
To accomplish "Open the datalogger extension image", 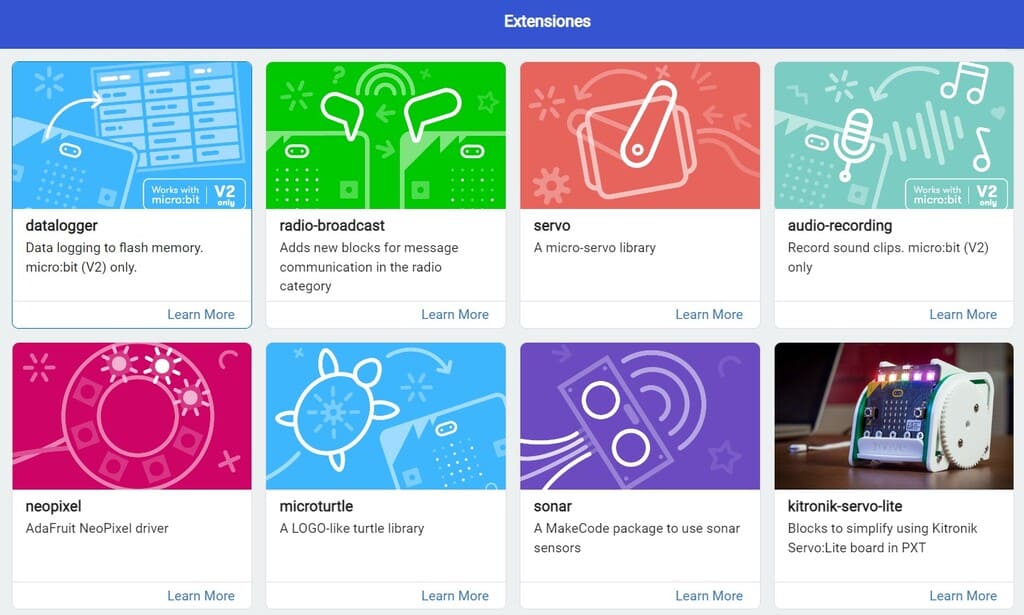I will point(132,135).
